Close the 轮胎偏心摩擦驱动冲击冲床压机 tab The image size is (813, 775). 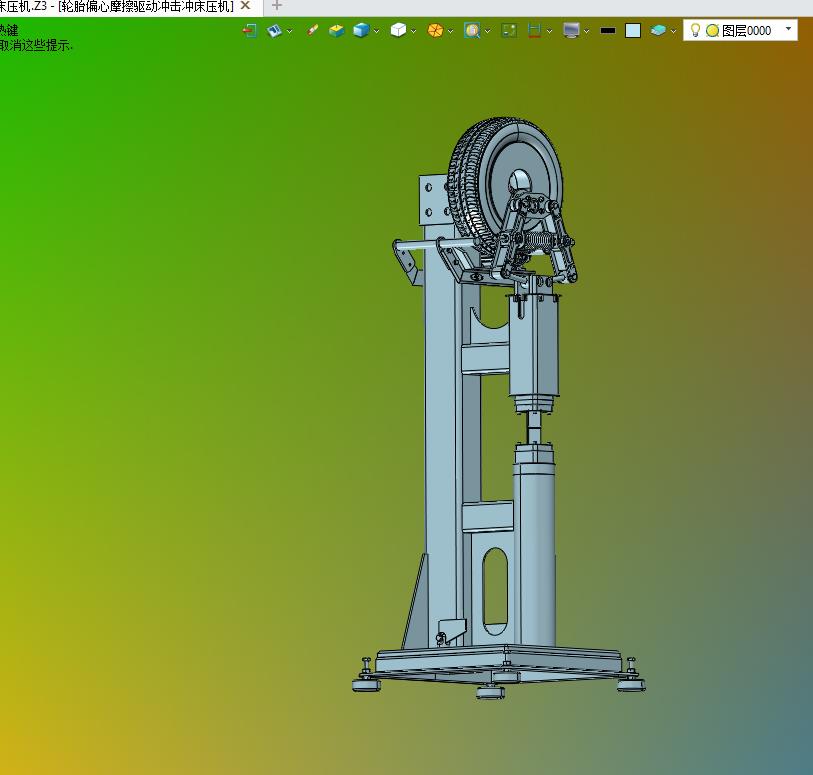tap(246, 6)
